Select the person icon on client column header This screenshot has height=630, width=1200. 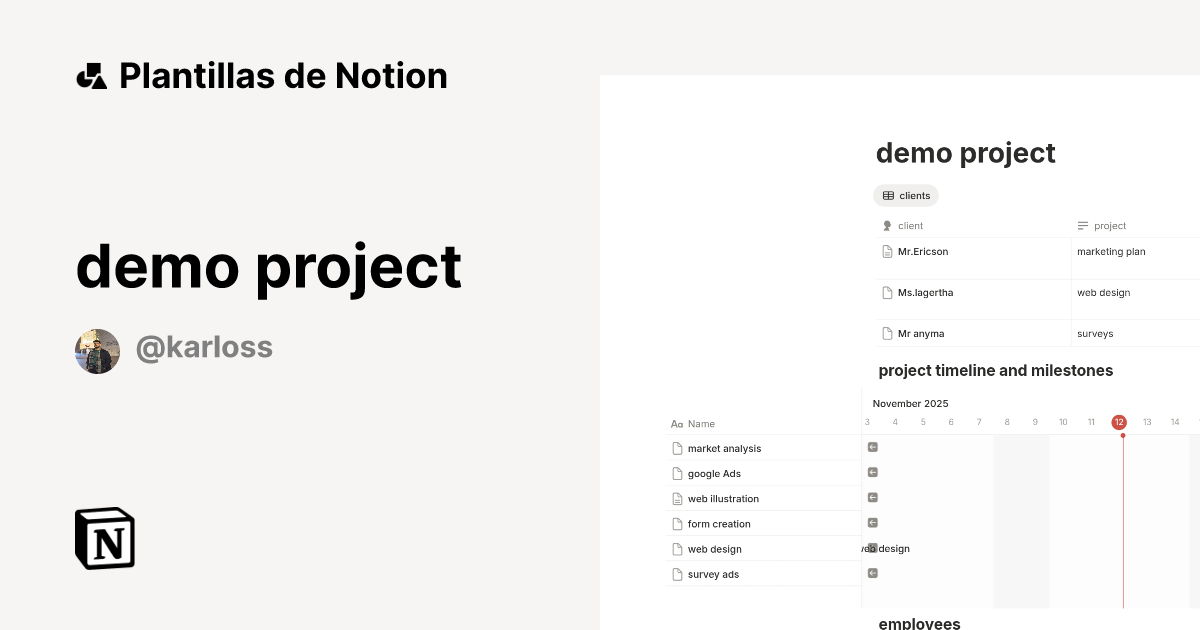(x=886, y=225)
